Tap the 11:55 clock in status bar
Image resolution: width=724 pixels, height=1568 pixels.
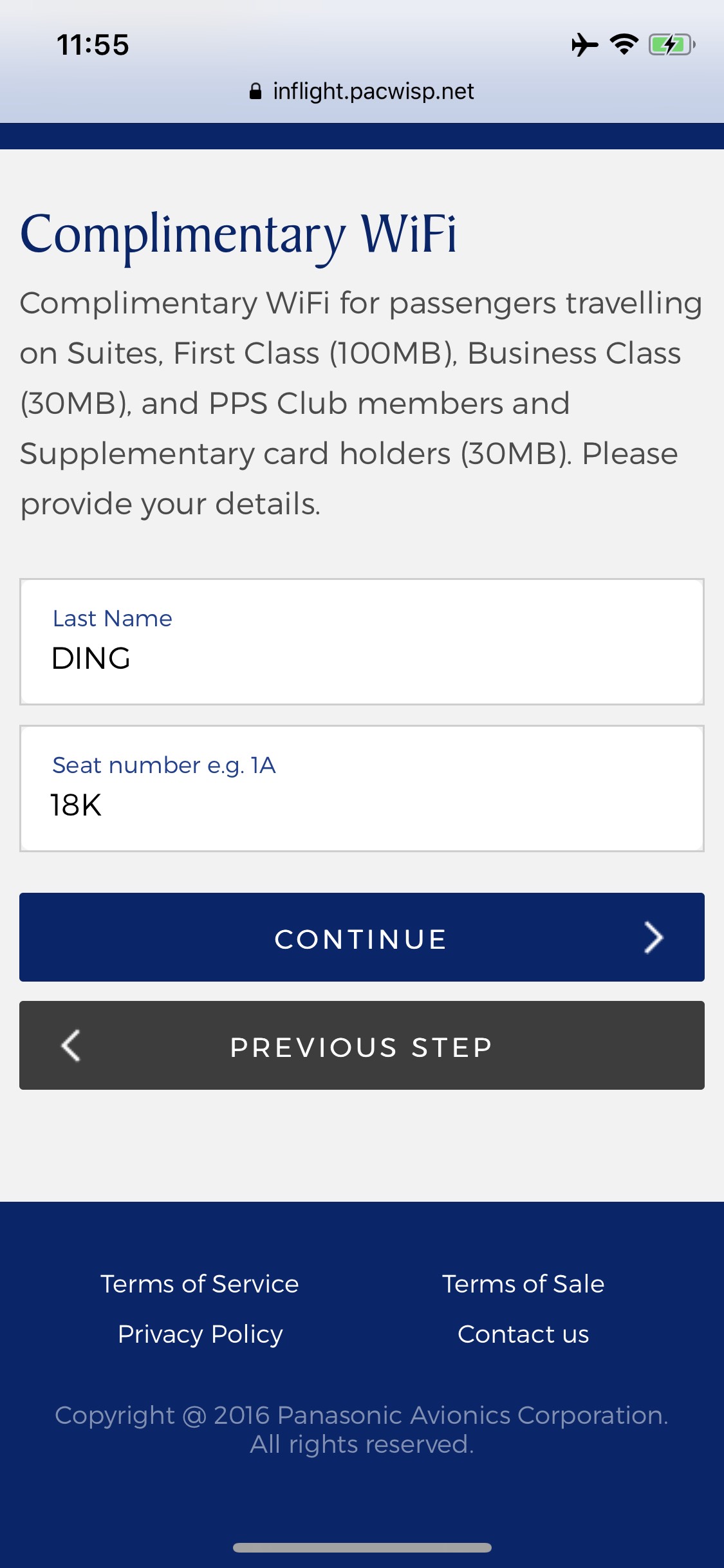point(93,45)
